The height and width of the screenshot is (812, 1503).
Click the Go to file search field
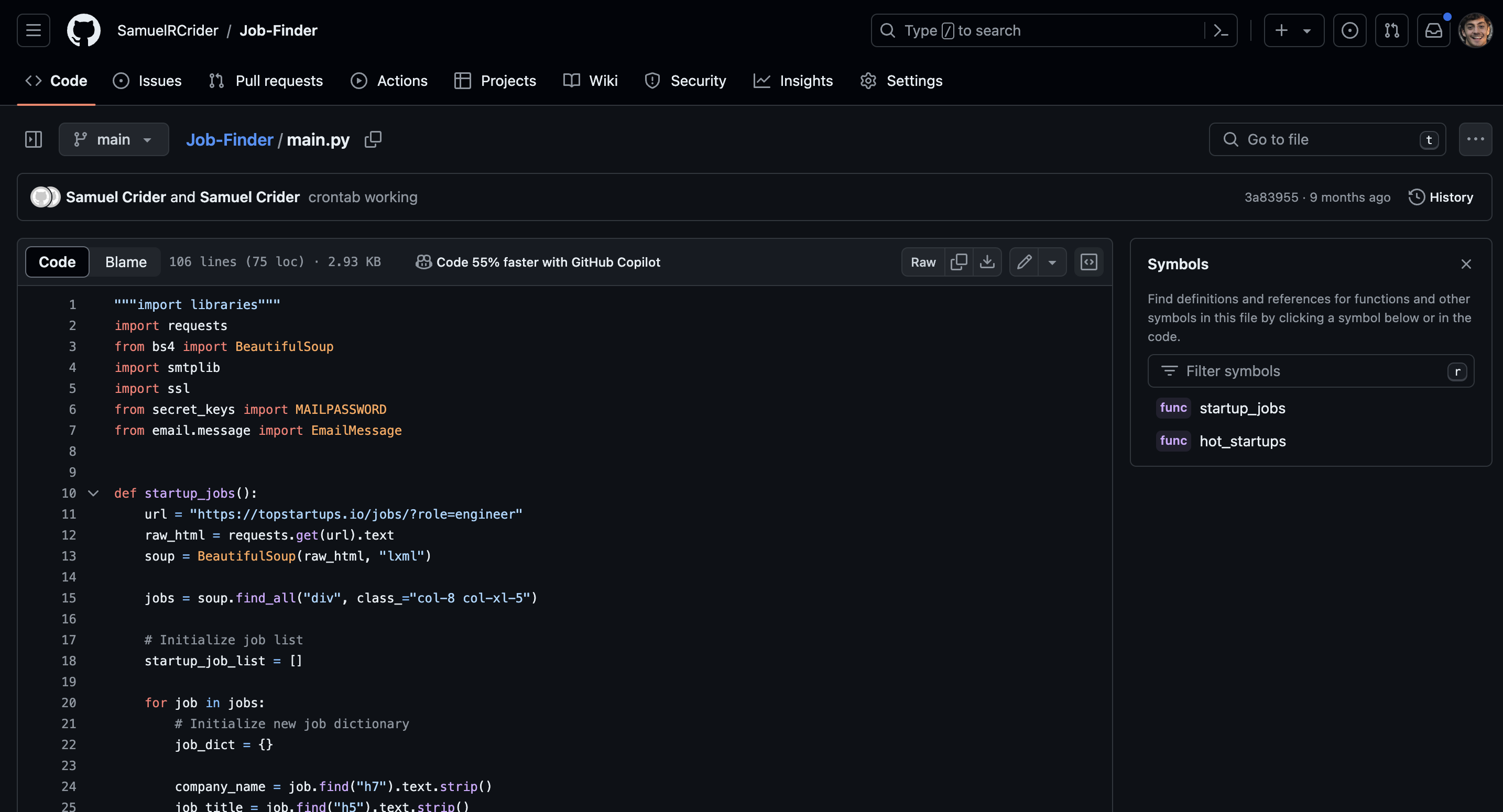(x=1327, y=139)
